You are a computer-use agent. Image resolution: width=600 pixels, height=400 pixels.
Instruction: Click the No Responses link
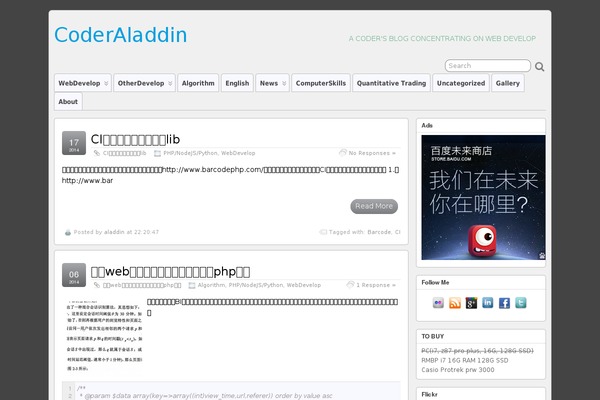(372, 153)
